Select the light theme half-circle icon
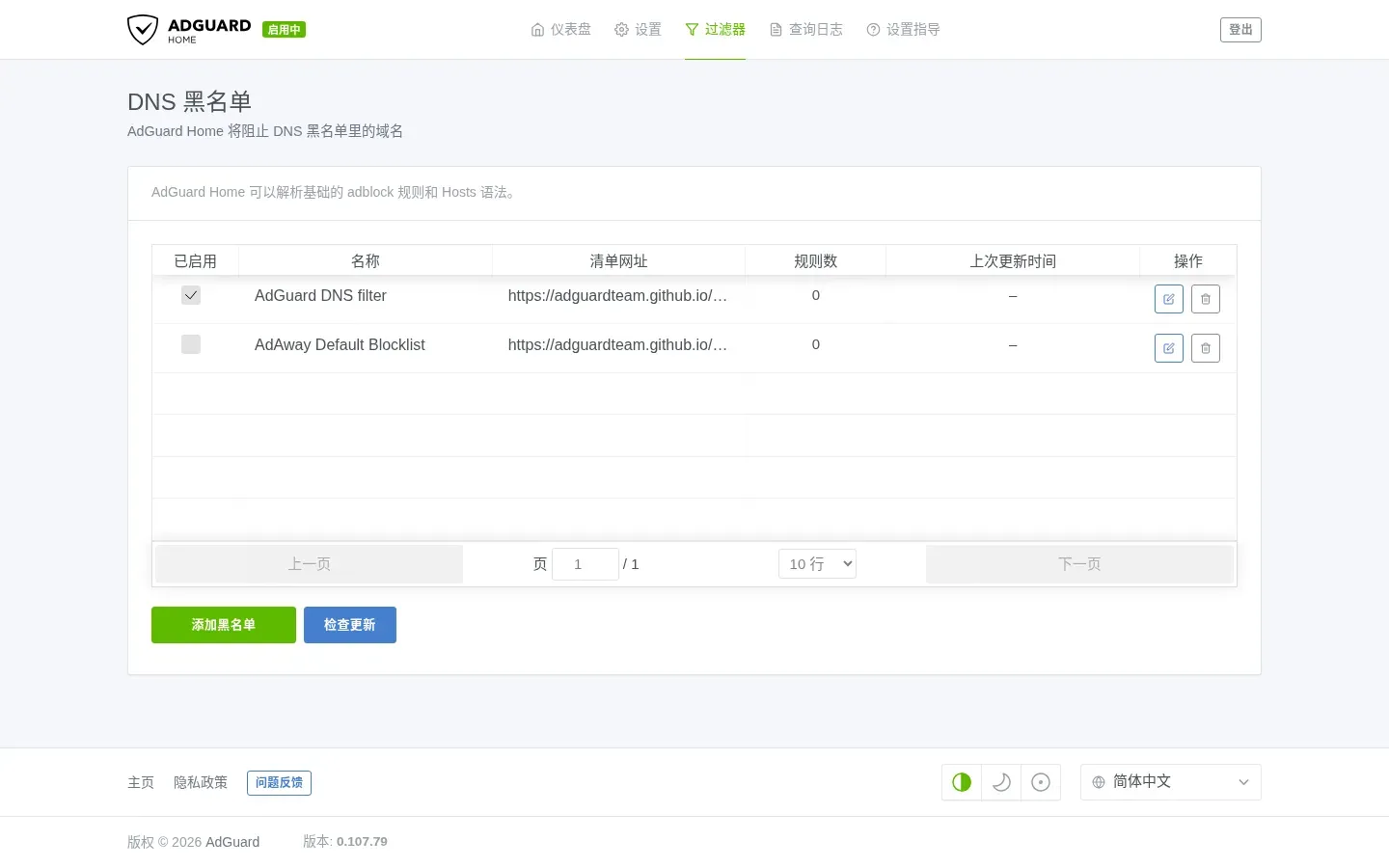The image size is (1389, 868). click(x=962, y=782)
